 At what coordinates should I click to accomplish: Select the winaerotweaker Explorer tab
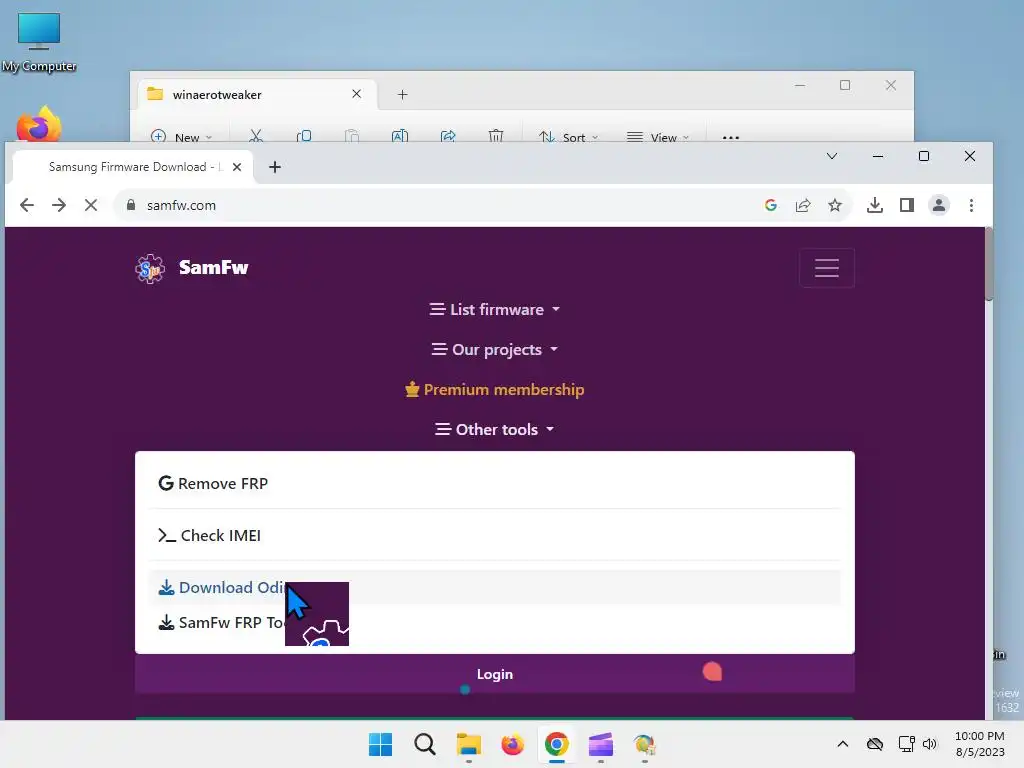click(255, 95)
